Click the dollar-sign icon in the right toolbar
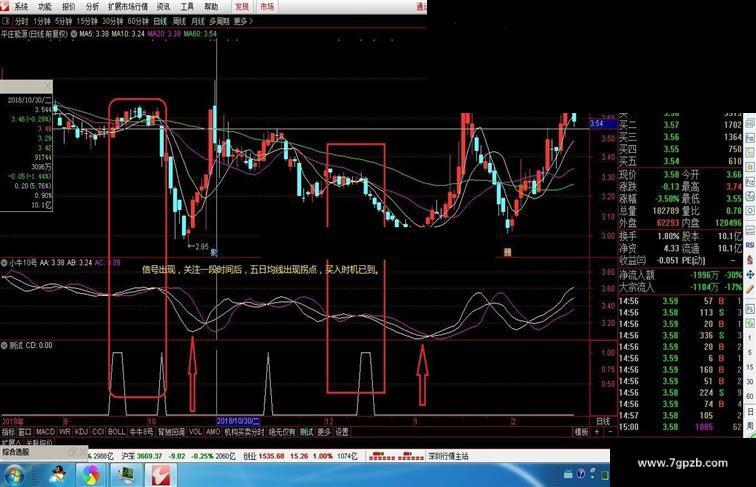This screenshot has height=487, width=756. pyautogui.click(x=750, y=259)
